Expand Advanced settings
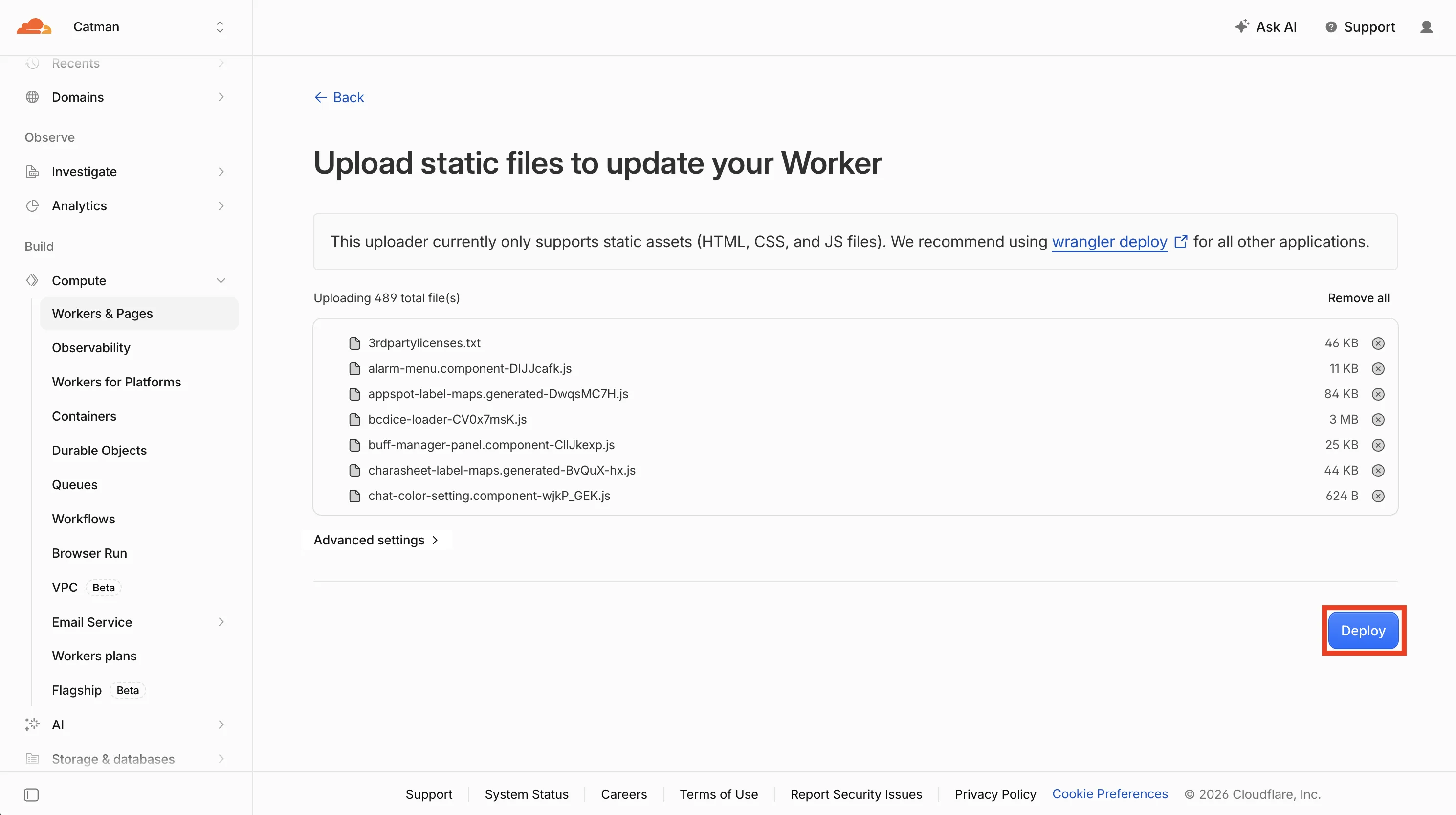This screenshot has width=1456, height=815. 376,540
